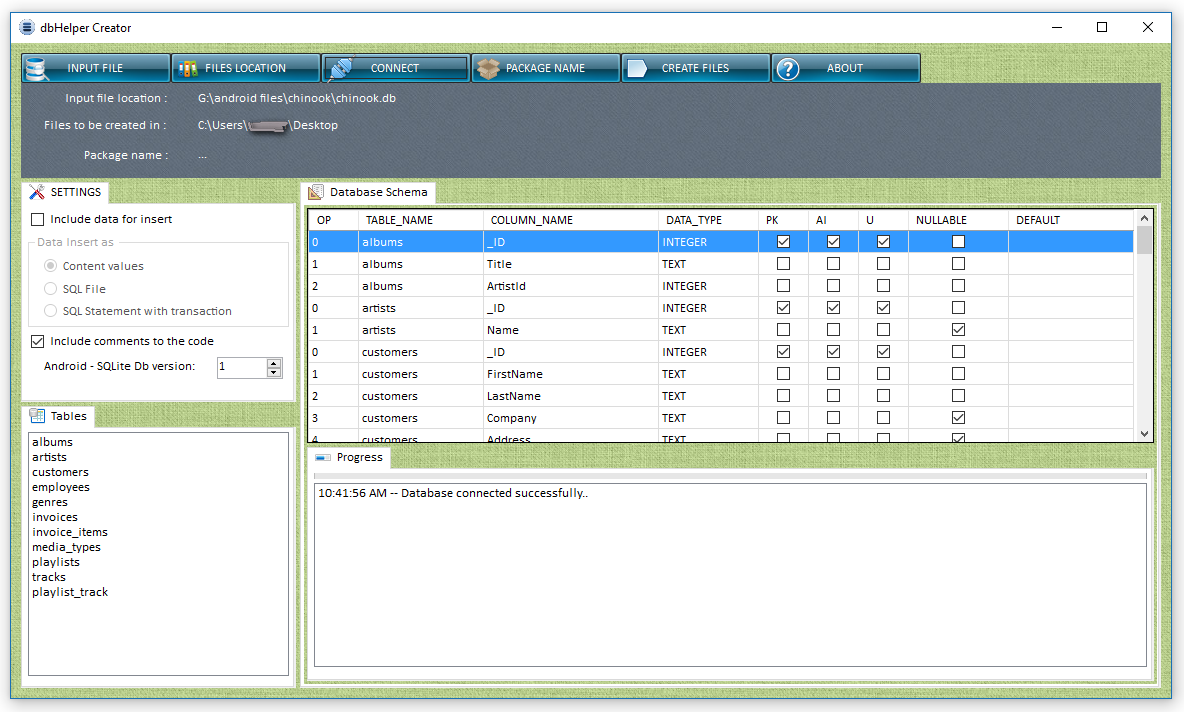Click the question mark About icon
This screenshot has width=1184, height=712.
[788, 69]
